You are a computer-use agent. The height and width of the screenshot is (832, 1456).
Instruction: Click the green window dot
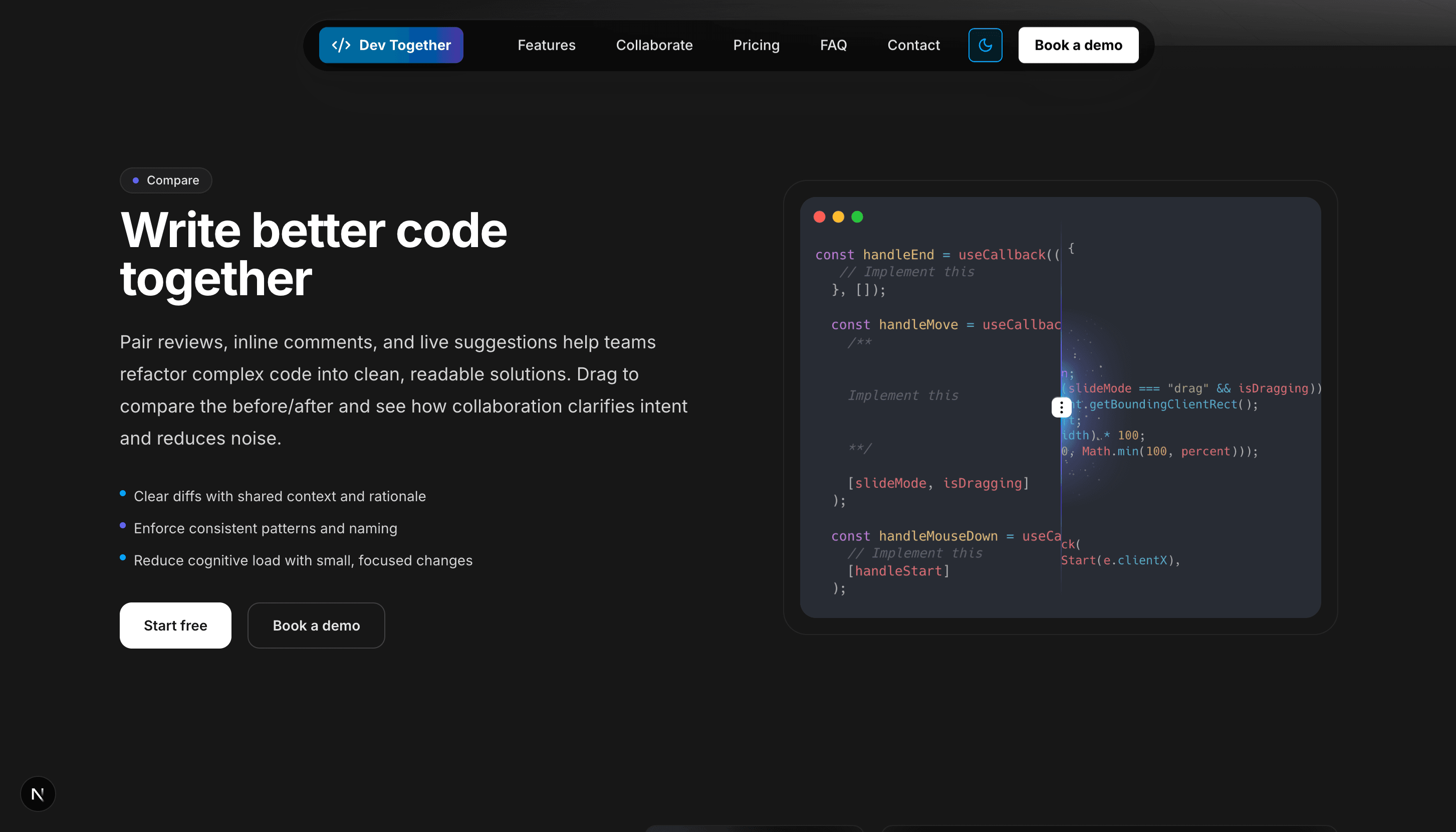(x=857, y=217)
